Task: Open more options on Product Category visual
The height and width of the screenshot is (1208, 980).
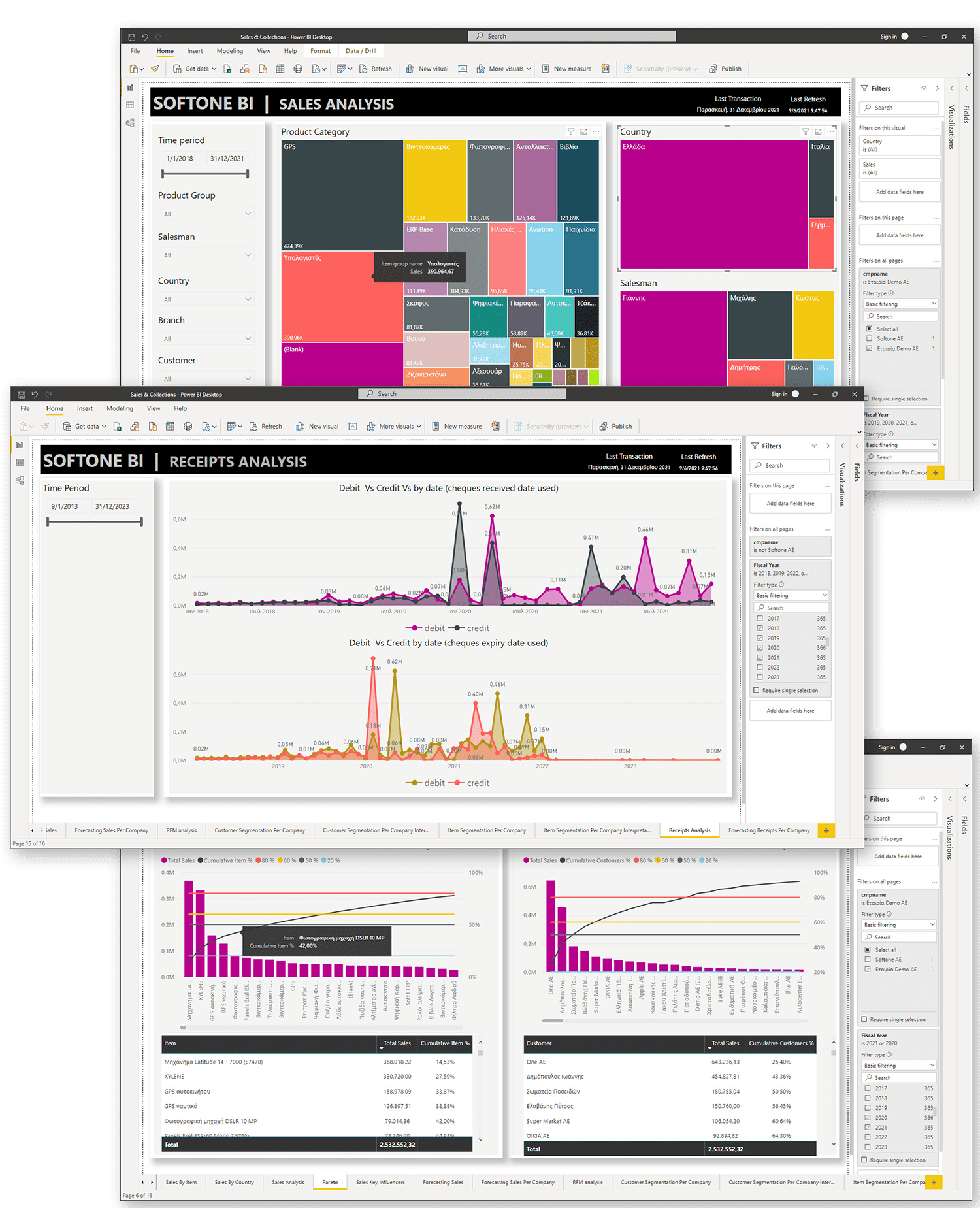Action: click(x=596, y=132)
